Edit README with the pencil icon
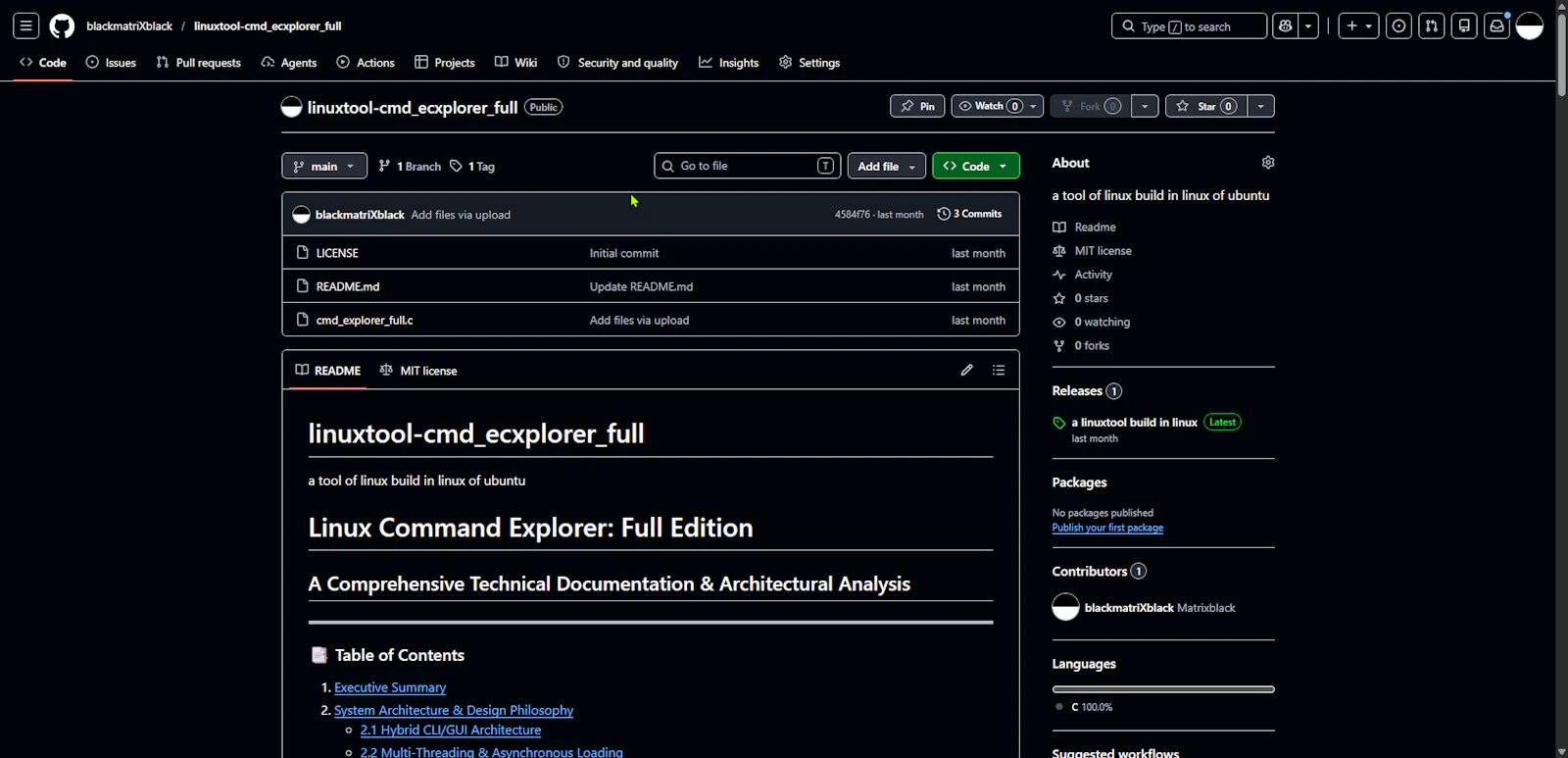1568x758 pixels. pos(967,370)
